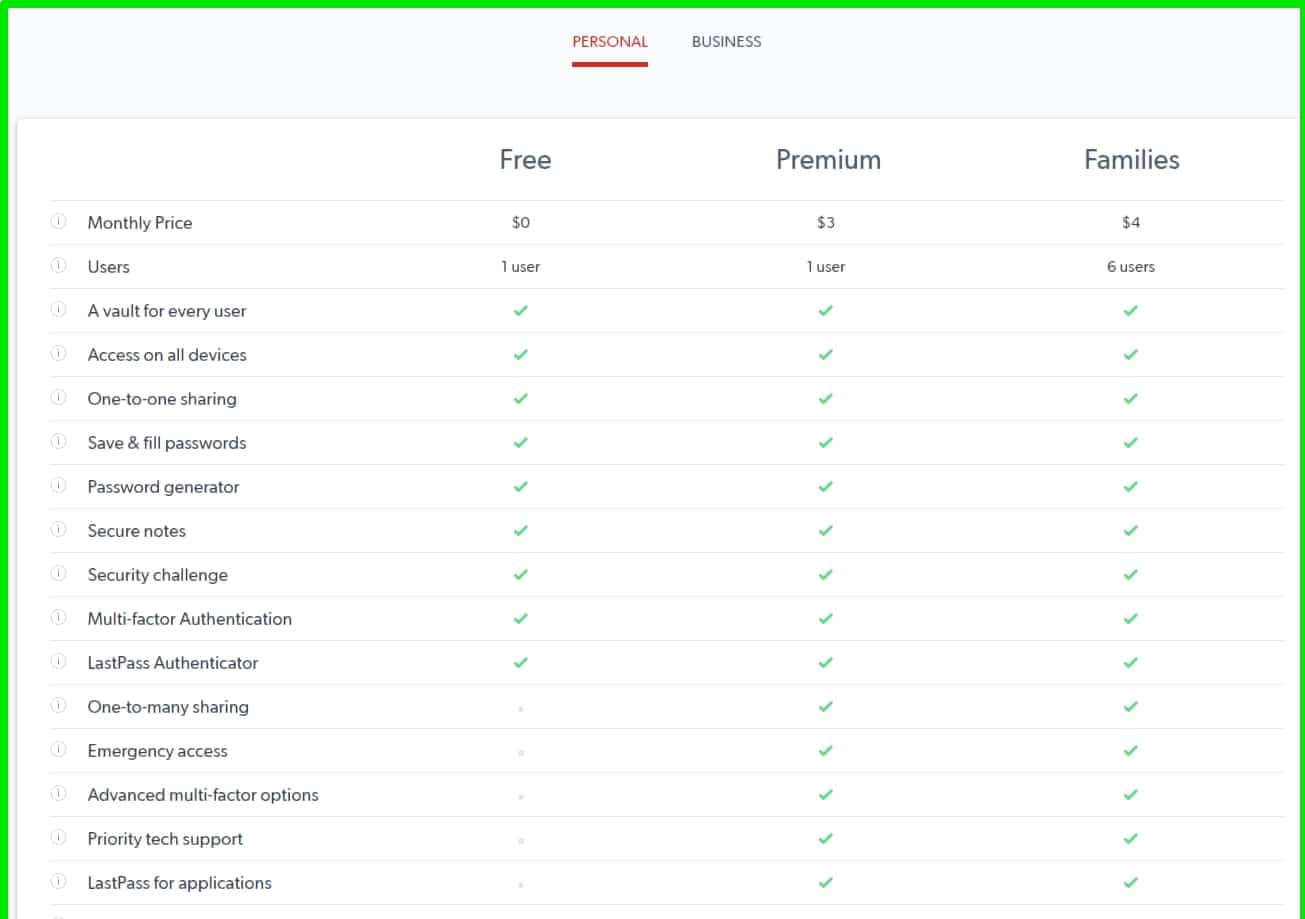The height and width of the screenshot is (919, 1305).
Task: Click info icon beside One-to-one sharing
Action: click(x=58, y=397)
